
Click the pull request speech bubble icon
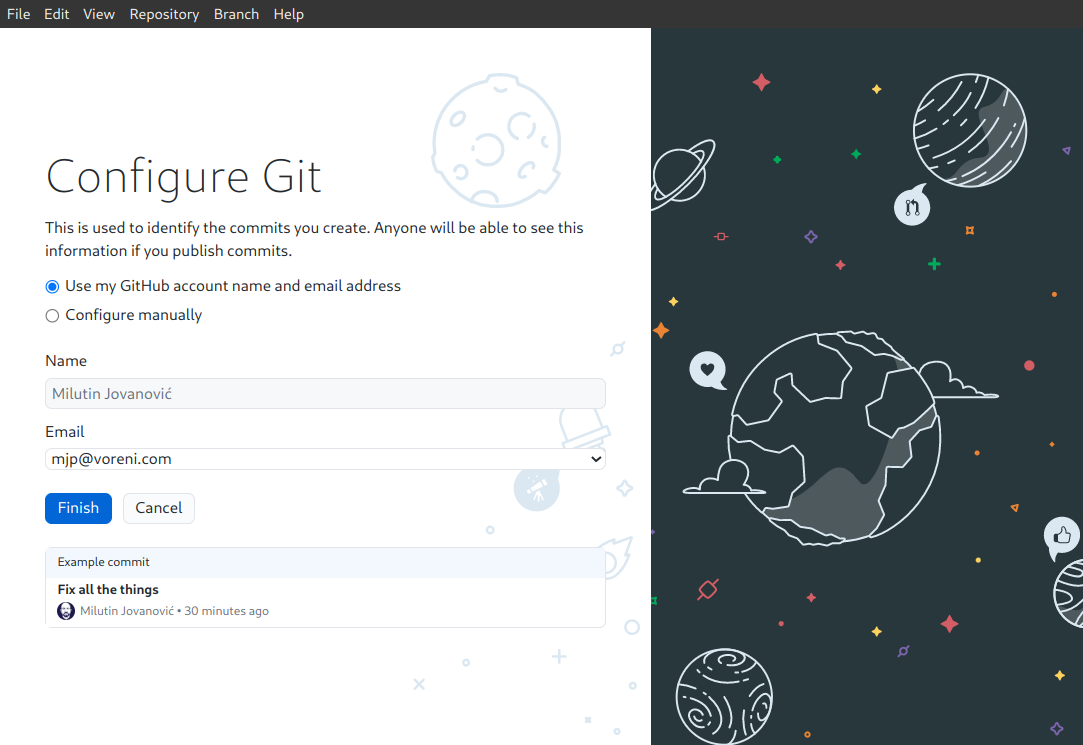click(911, 207)
